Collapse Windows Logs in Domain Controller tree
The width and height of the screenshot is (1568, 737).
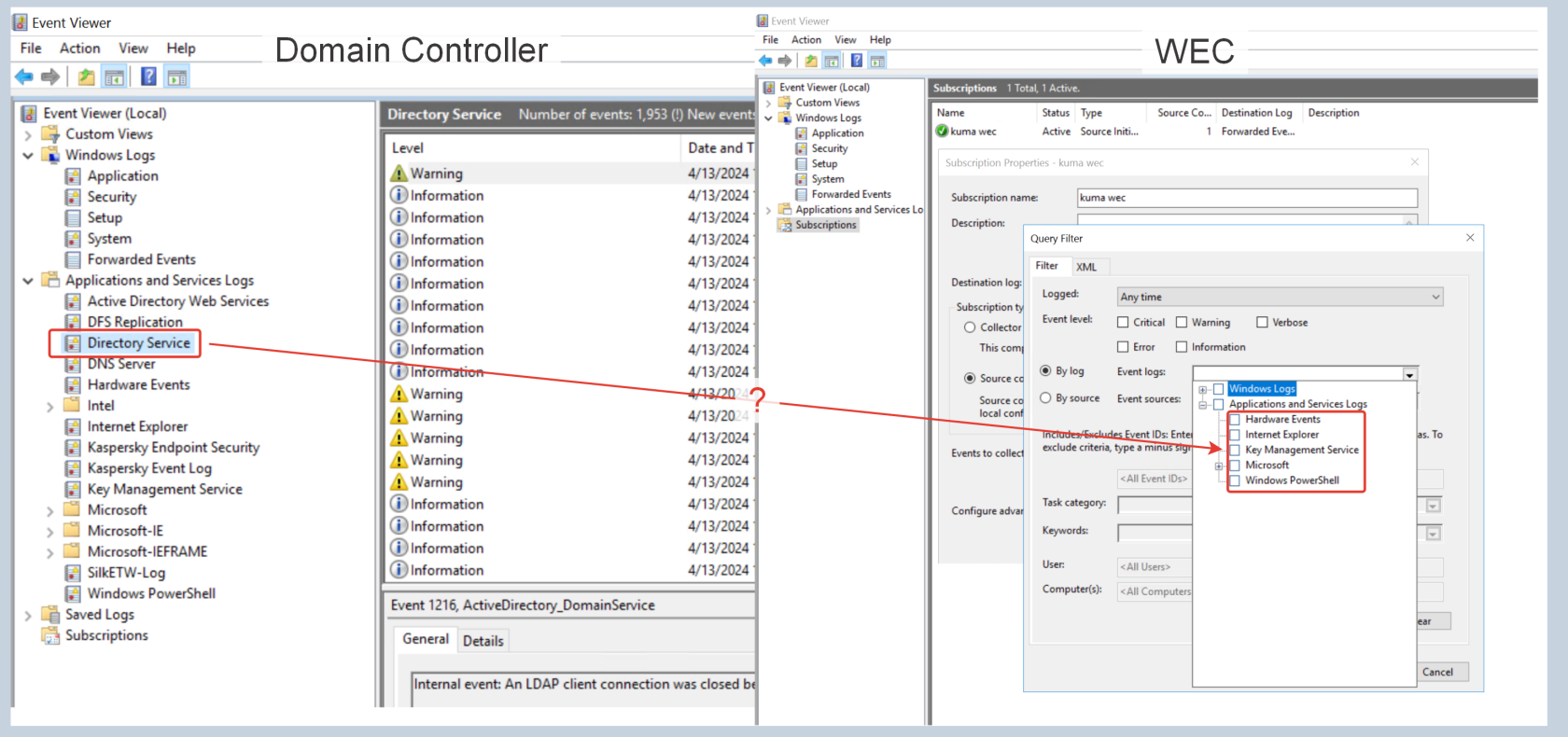[x=28, y=155]
